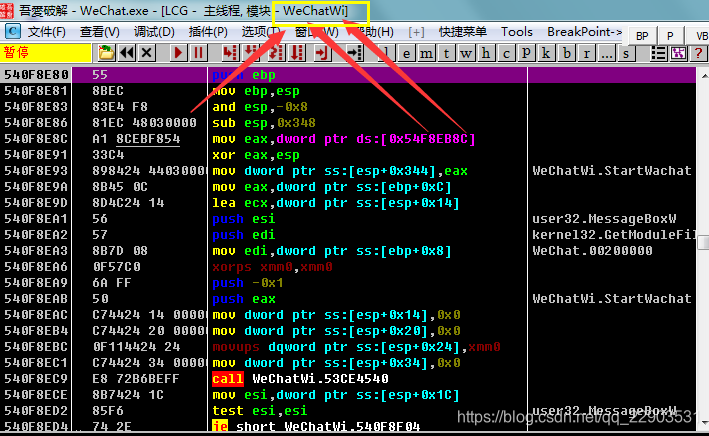This screenshot has height=436, width=709.
Task: Open Run trace window (... button)
Action: click(x=606, y=53)
